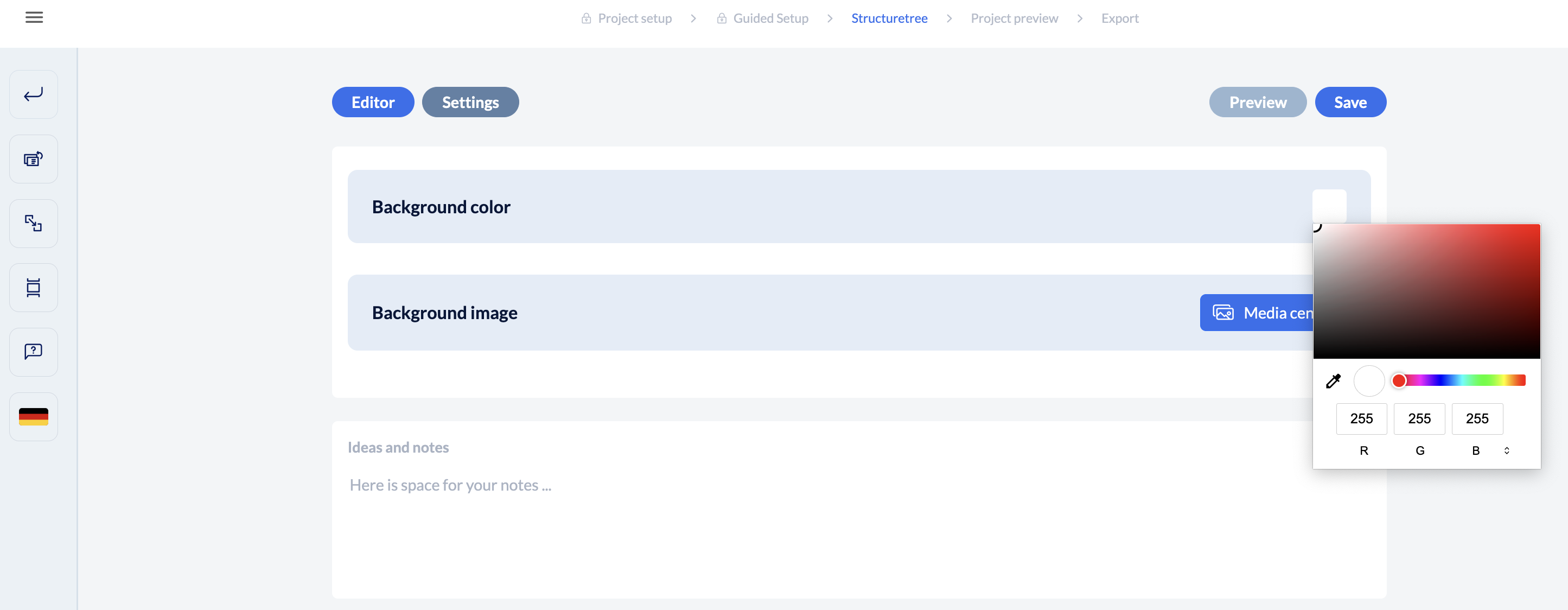Click the hue slider handle

click(1399, 380)
